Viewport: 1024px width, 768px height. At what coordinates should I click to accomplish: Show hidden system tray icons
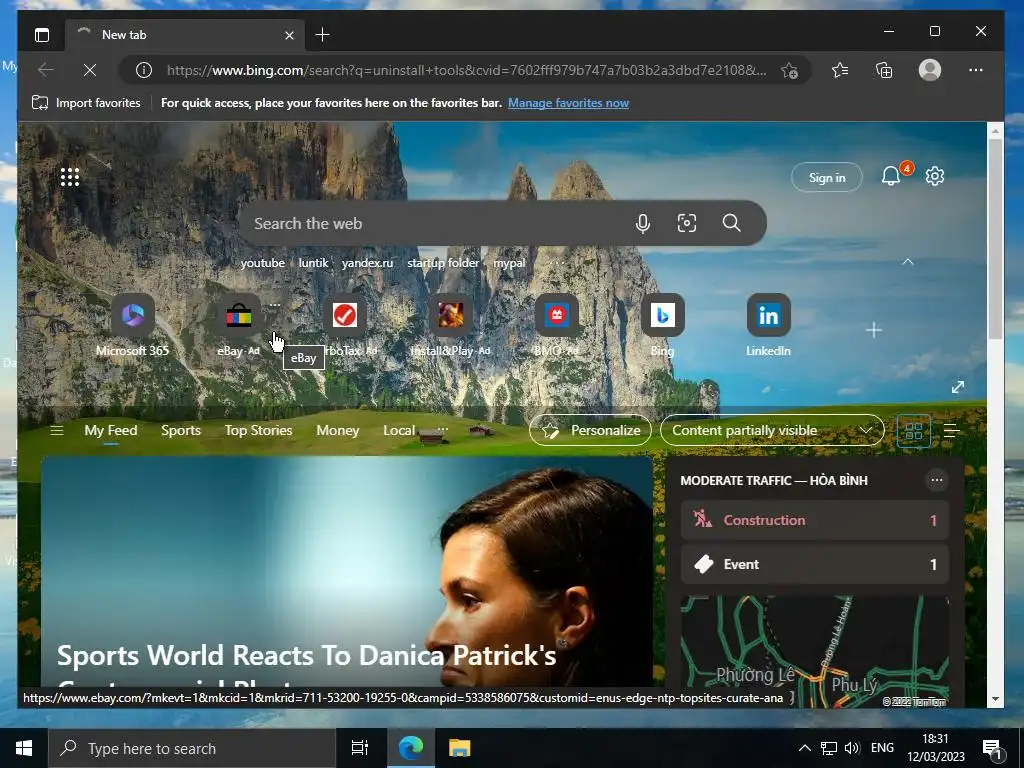(805, 748)
